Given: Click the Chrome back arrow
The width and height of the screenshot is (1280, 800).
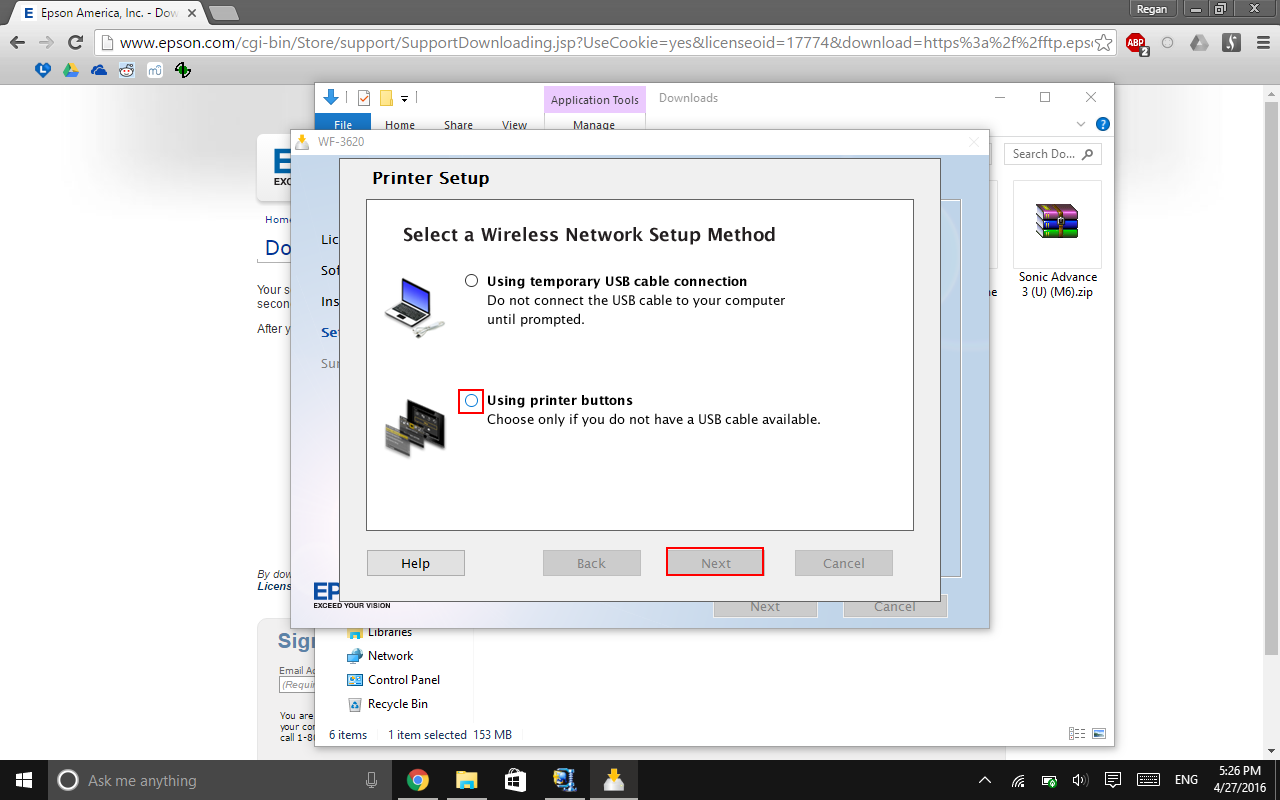Looking at the screenshot, I should tap(17, 43).
